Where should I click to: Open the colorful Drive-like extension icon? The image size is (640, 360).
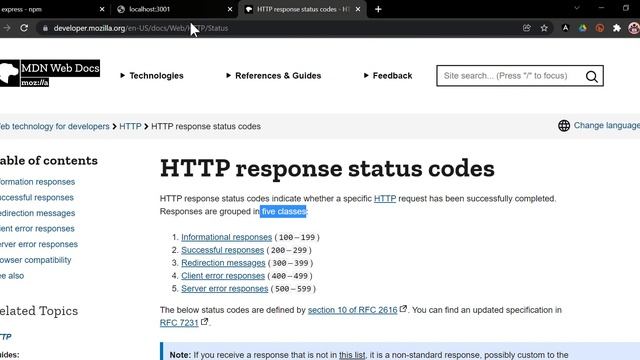click(582, 28)
